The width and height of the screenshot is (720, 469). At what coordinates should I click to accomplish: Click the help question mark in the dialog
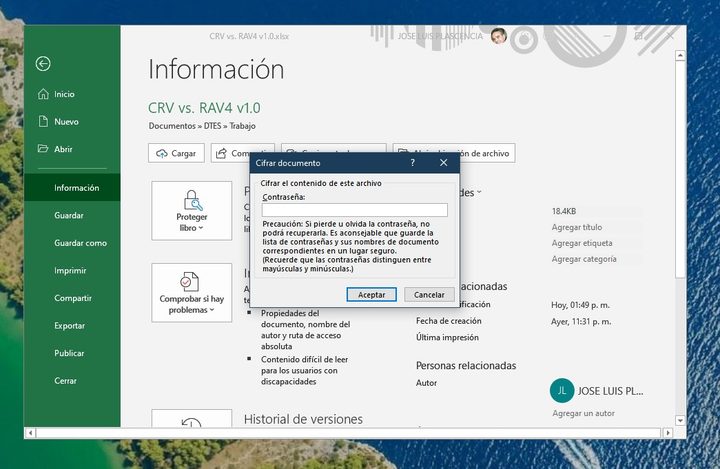click(x=412, y=163)
